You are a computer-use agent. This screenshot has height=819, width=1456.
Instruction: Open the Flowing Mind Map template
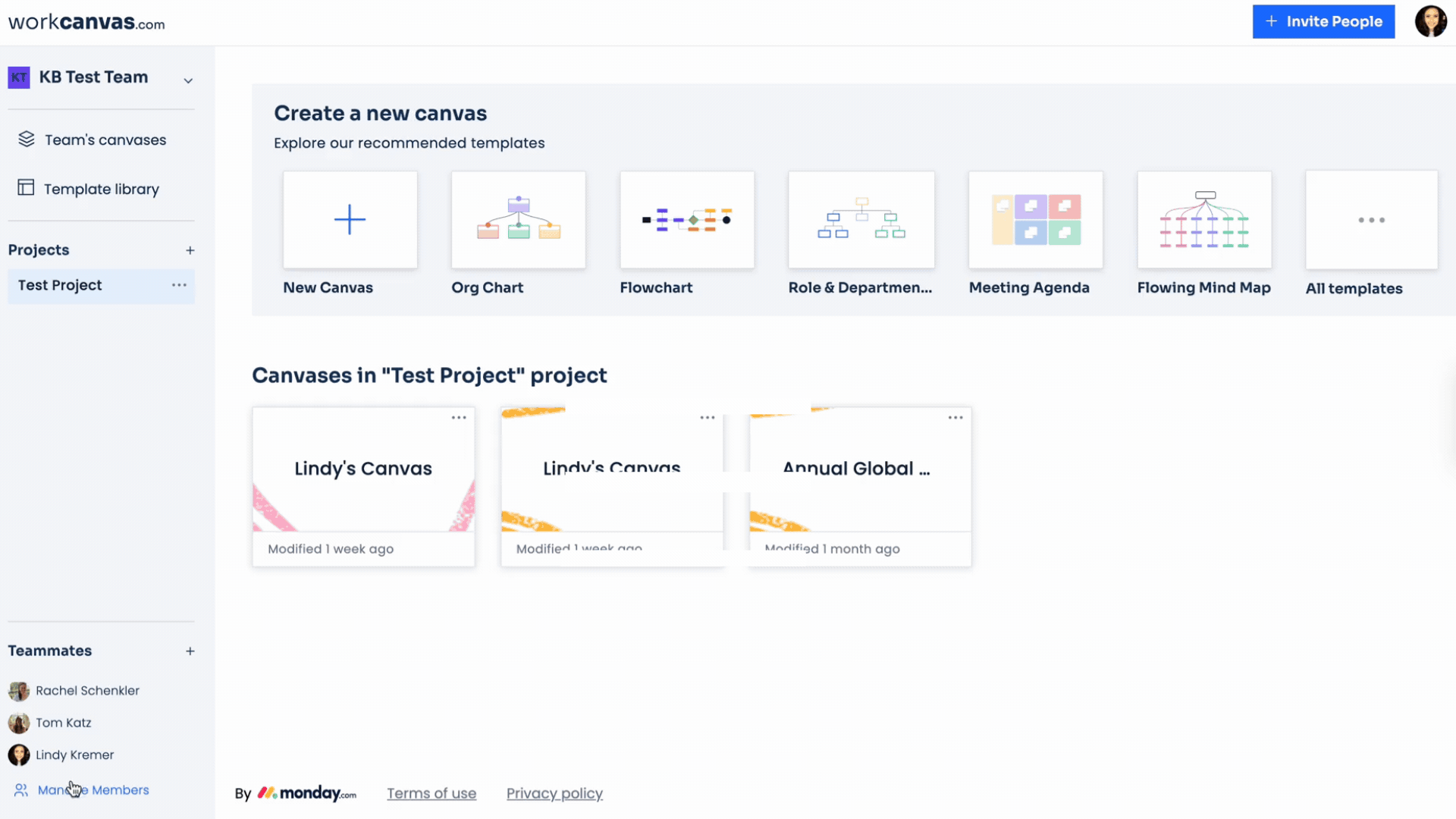coord(1204,220)
